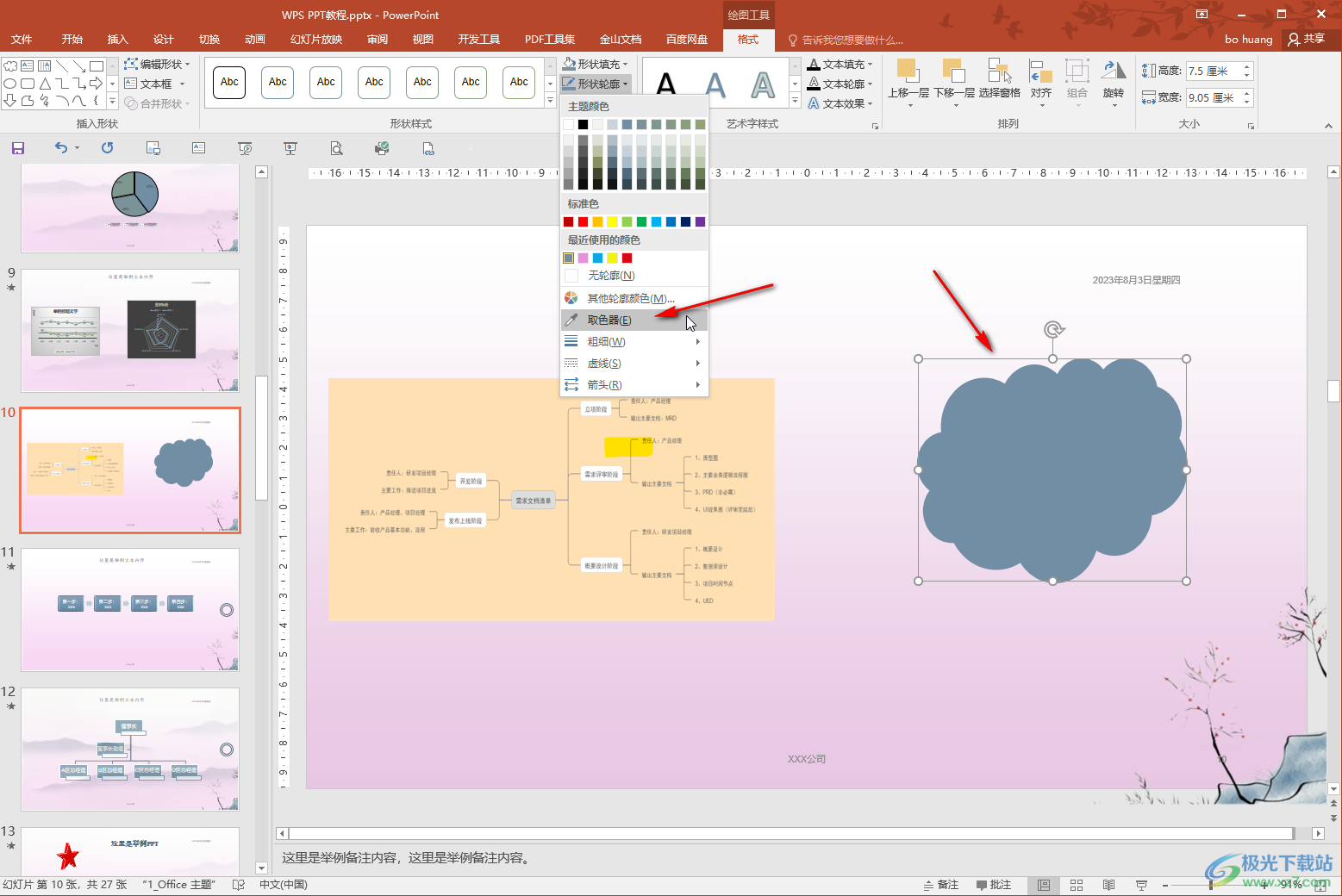
Task: Select slide 11 thumbnail
Action: click(130, 609)
